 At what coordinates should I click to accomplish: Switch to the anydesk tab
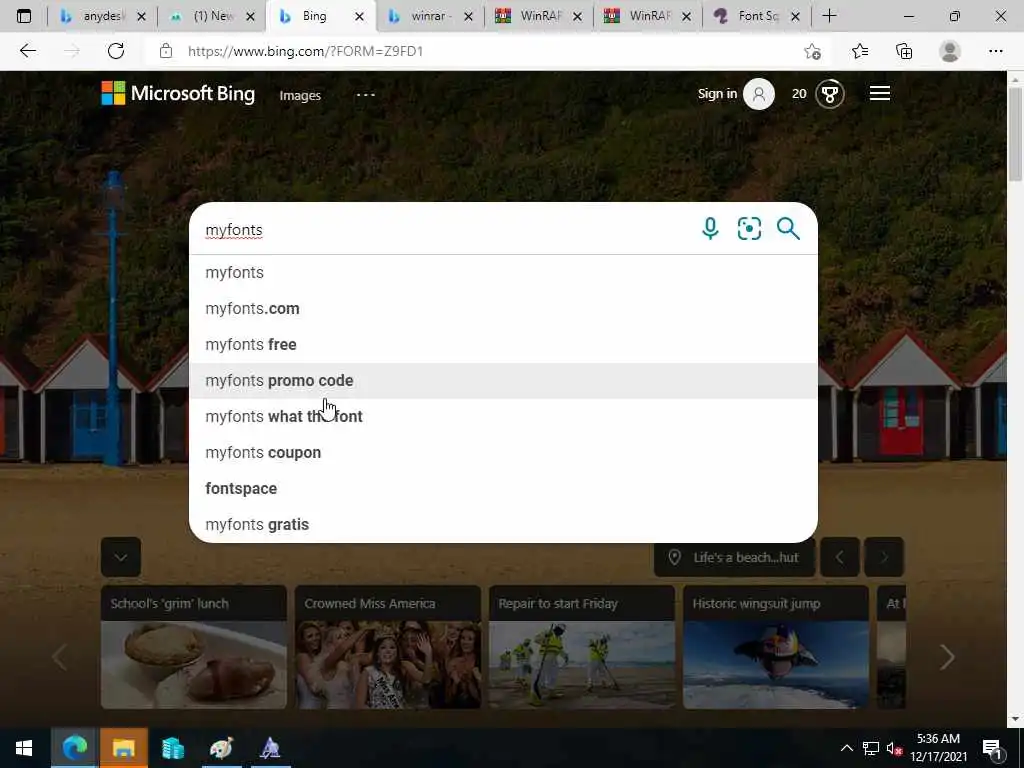tap(101, 16)
